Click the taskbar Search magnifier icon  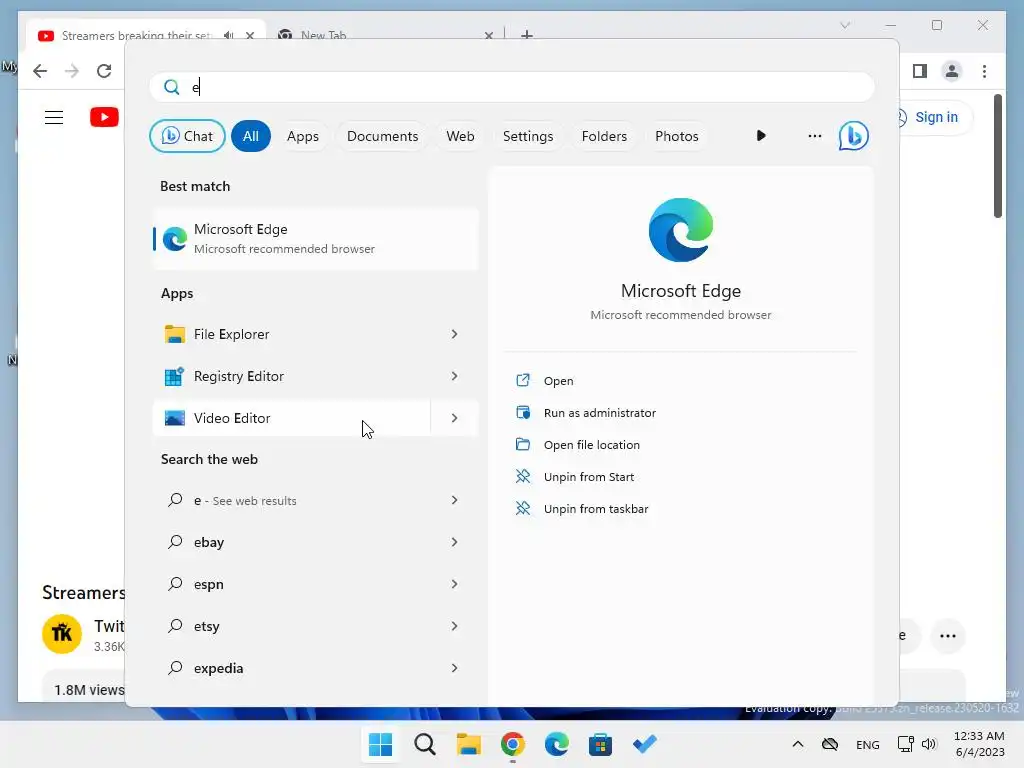(424, 744)
